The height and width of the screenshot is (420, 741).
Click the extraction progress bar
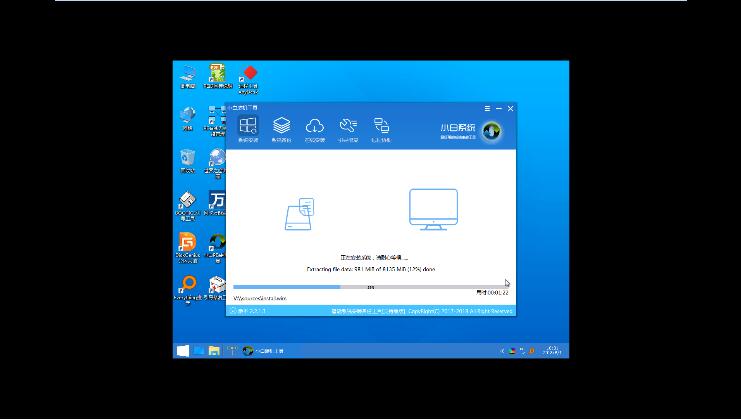[368, 286]
